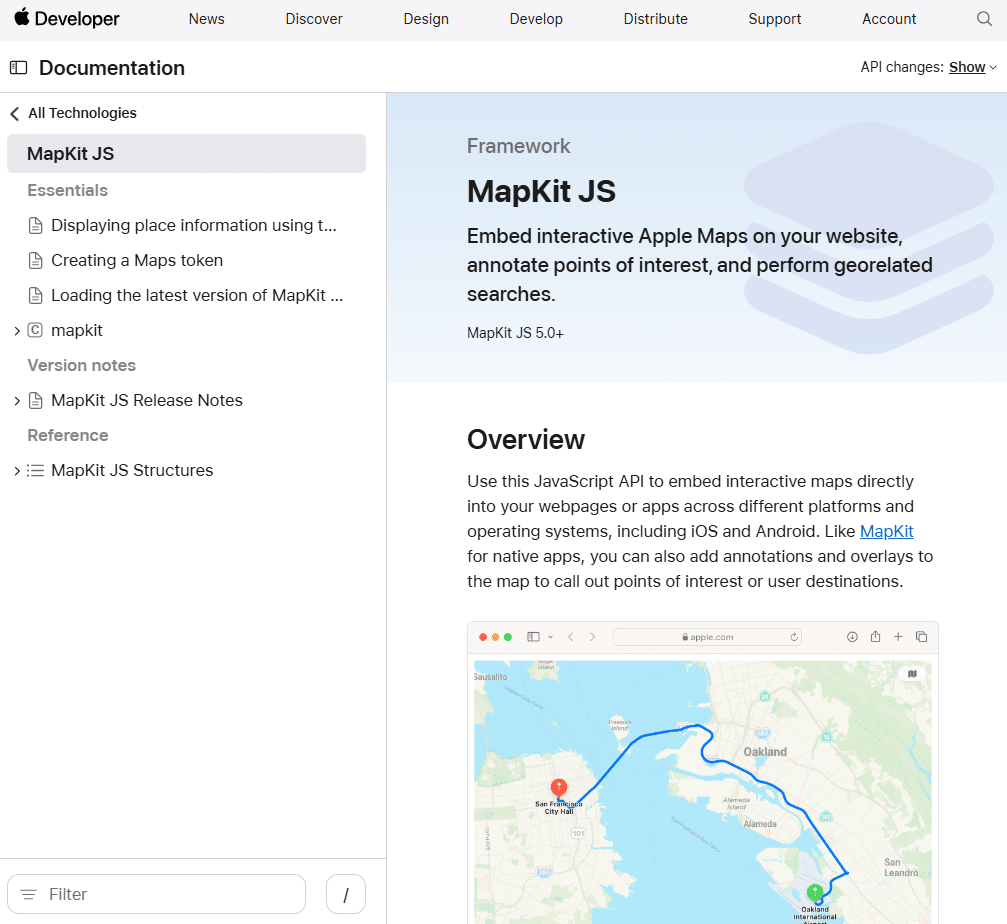The image size is (1007, 924).
Task: Open the Support menu
Action: point(775,19)
